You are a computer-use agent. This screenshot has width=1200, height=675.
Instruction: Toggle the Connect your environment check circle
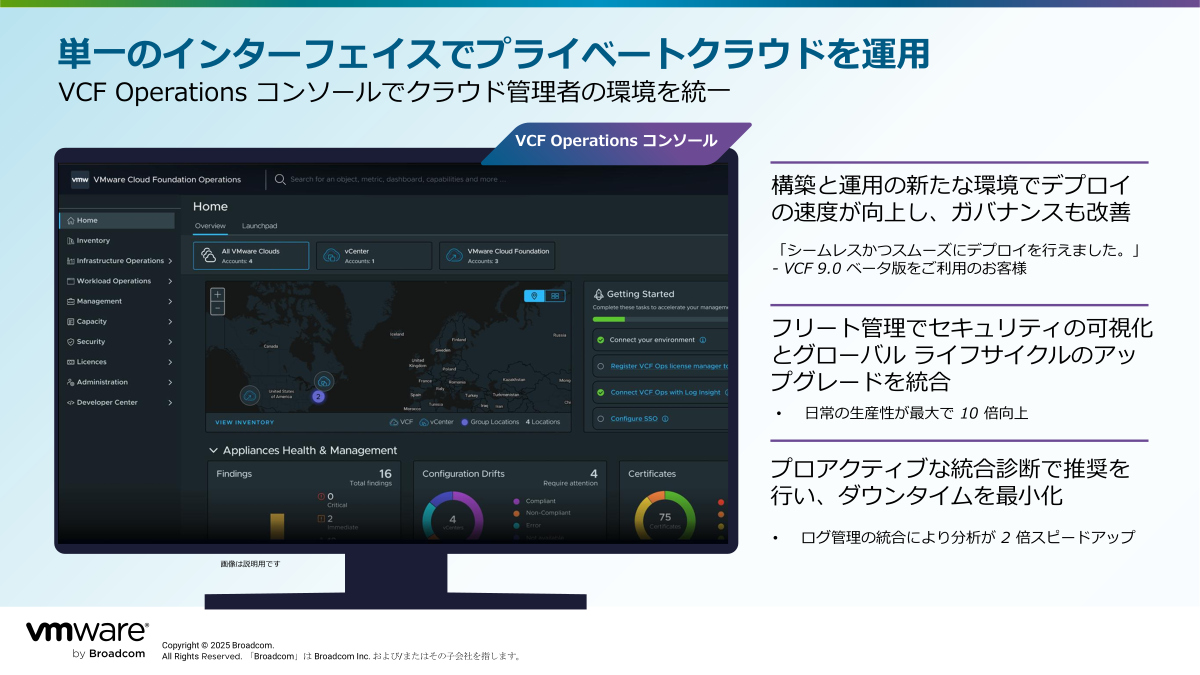click(x=600, y=340)
